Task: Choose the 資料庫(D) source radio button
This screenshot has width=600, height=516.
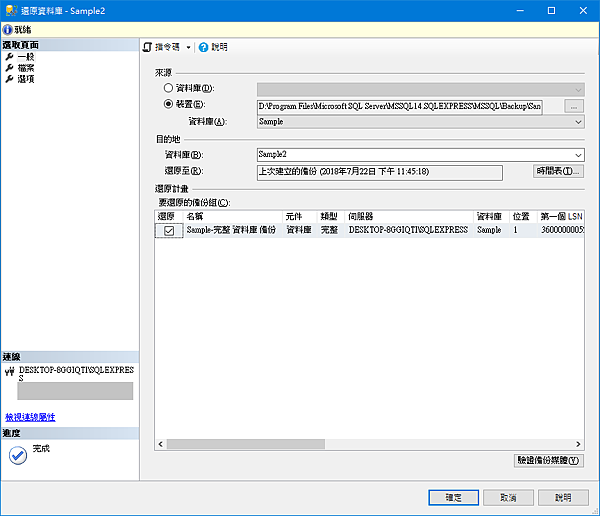Action: [168, 88]
